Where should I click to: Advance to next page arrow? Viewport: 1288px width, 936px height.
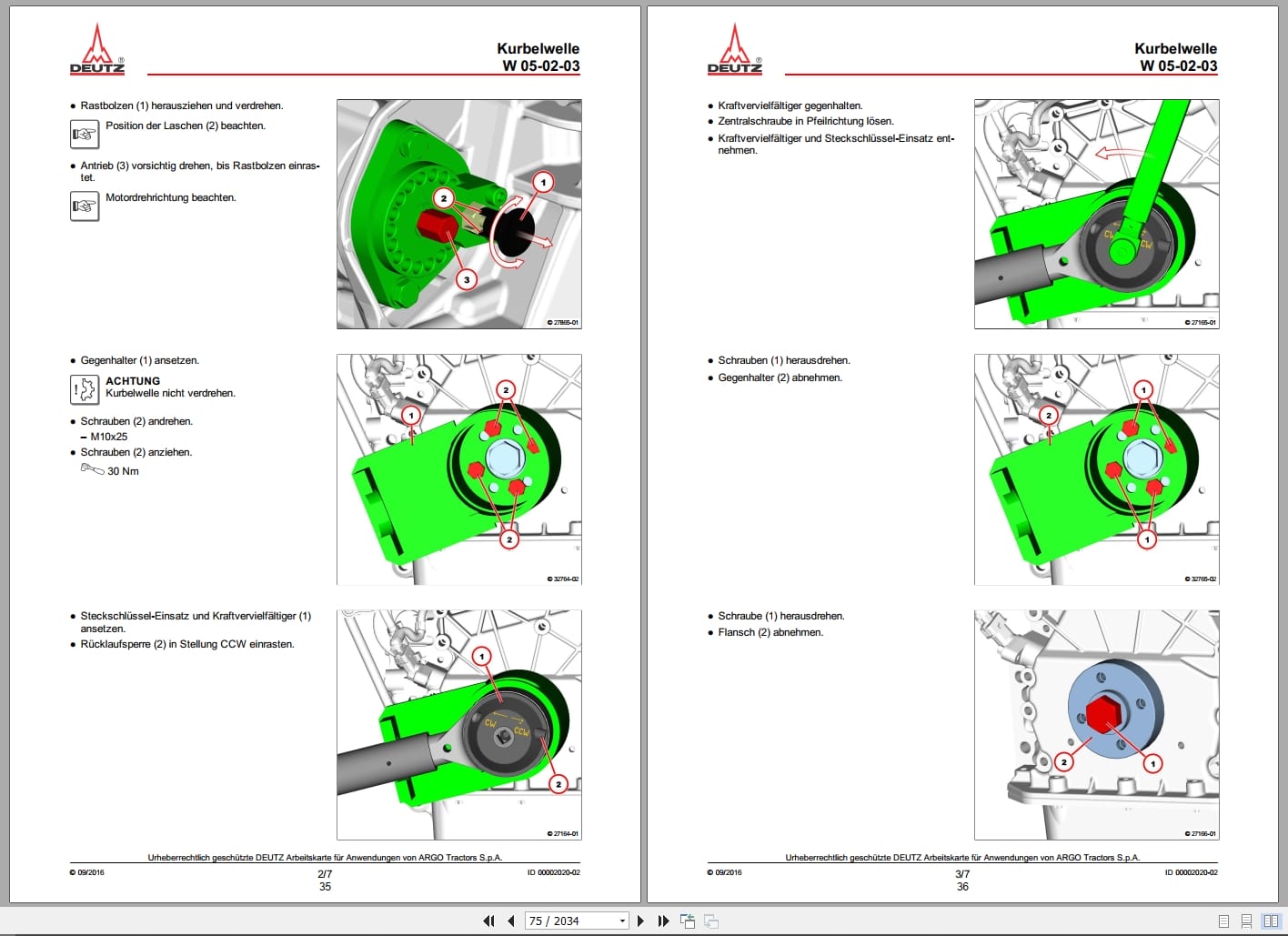pos(639,921)
